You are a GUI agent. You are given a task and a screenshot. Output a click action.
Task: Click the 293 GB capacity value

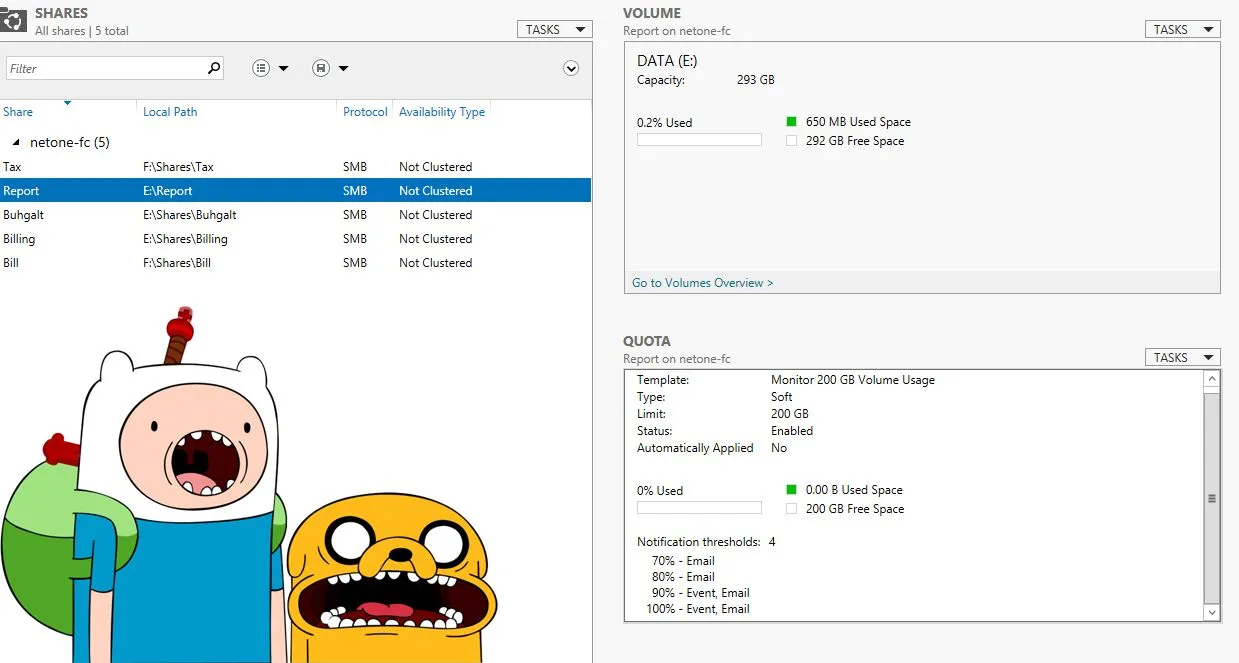click(756, 80)
